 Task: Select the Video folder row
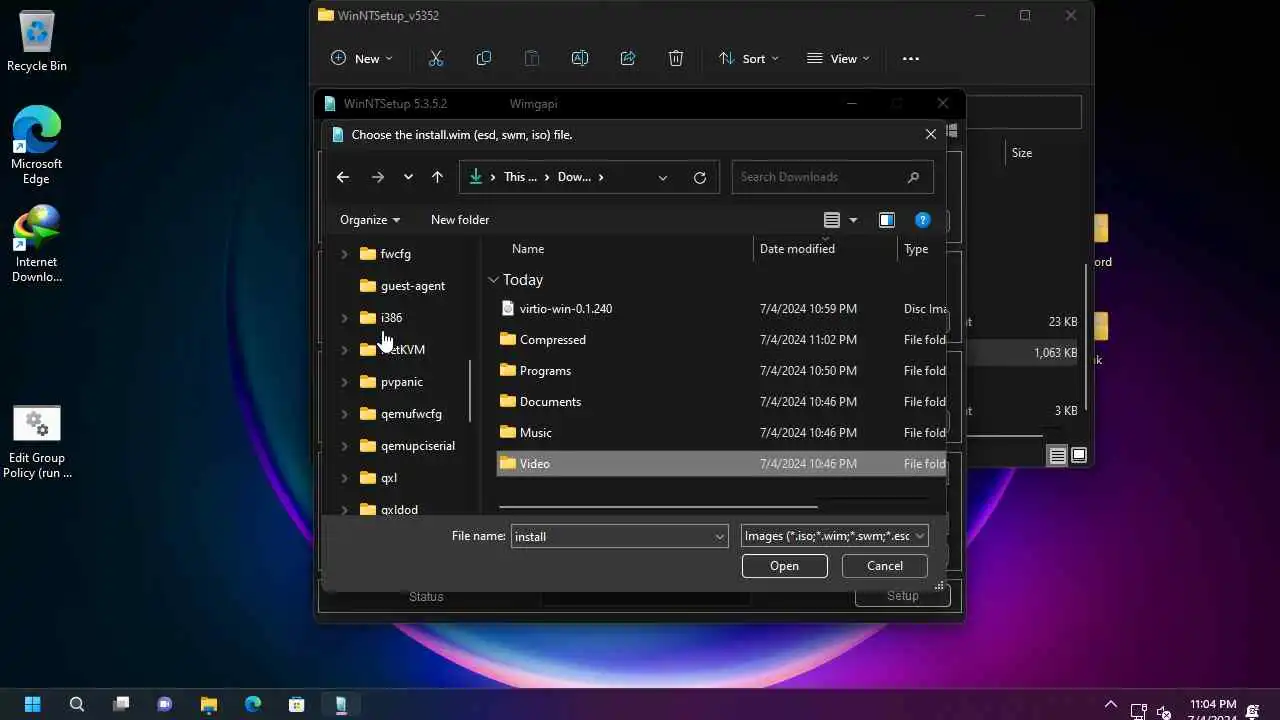point(720,464)
